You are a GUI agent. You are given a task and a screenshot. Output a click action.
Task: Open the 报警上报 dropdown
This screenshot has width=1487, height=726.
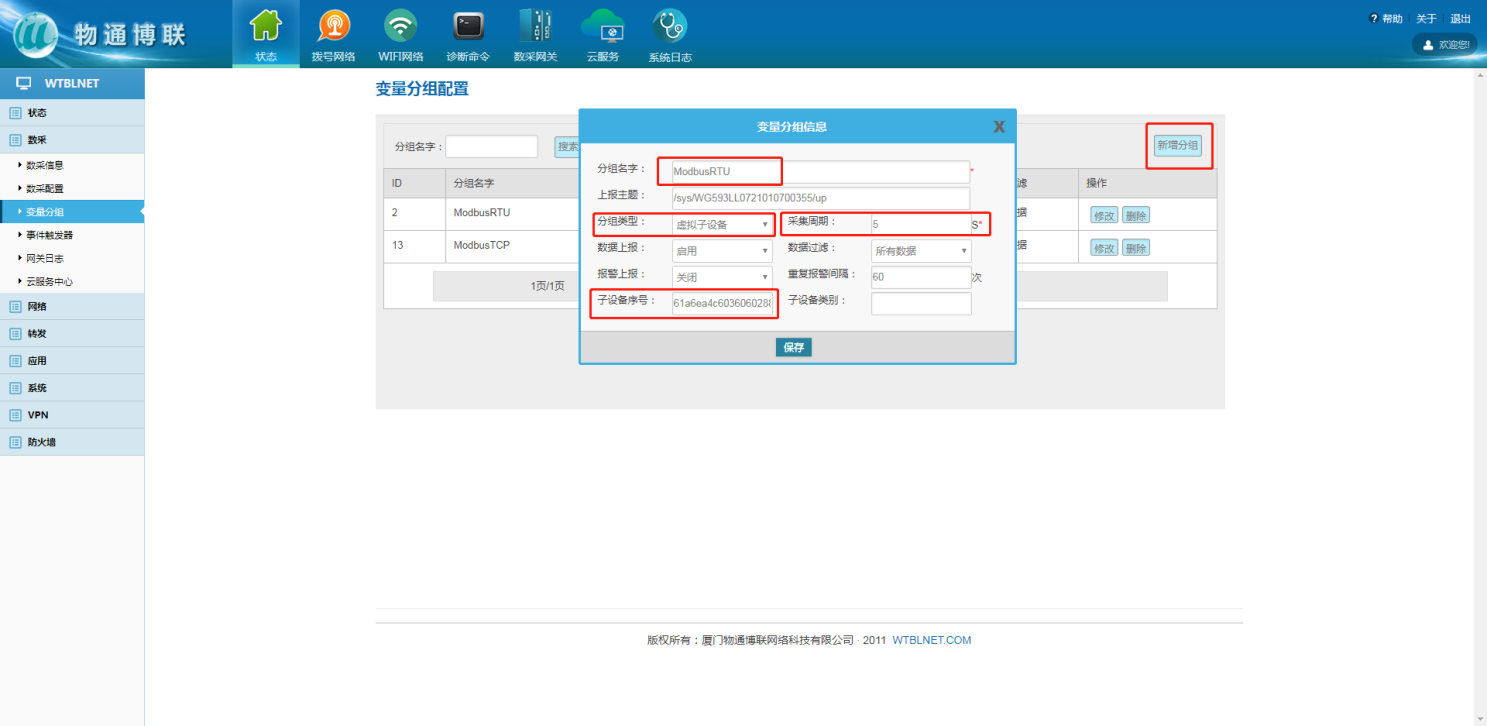coord(721,277)
